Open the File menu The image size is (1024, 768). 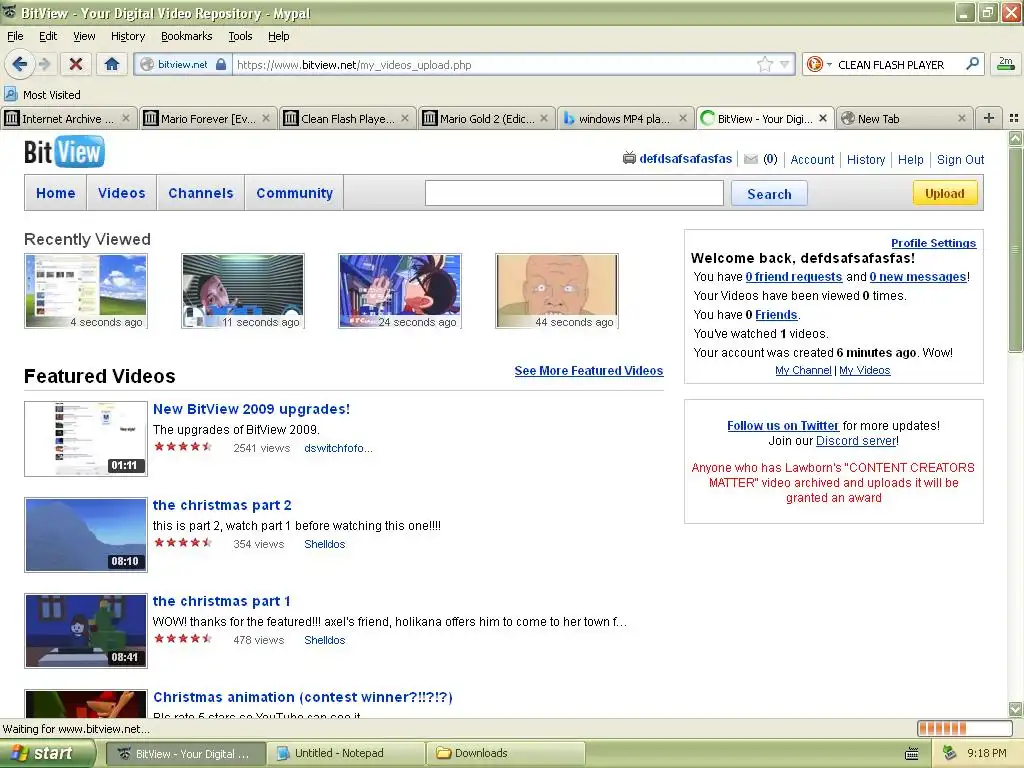click(x=15, y=36)
